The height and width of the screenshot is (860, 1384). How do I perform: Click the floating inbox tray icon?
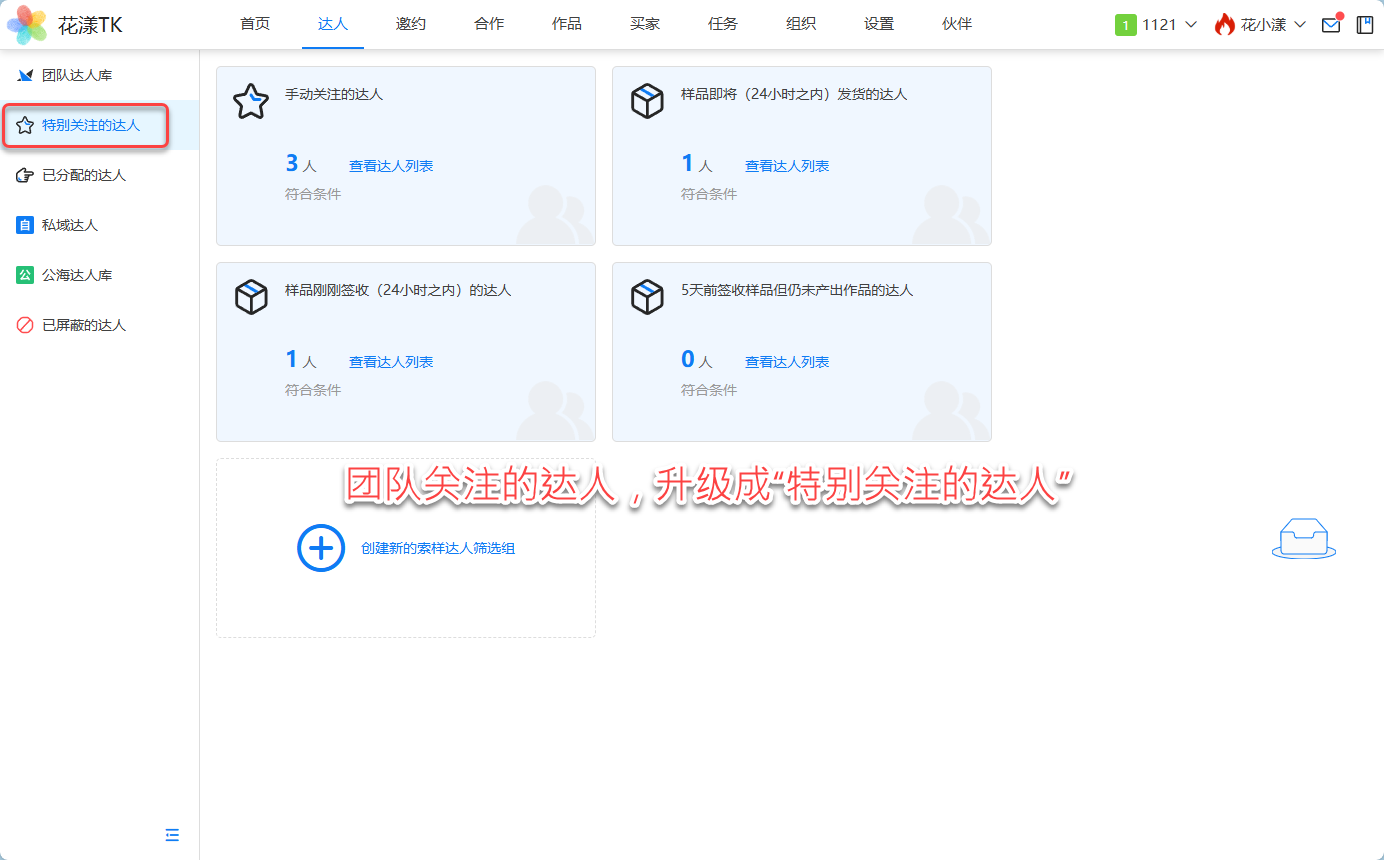coord(1303,539)
